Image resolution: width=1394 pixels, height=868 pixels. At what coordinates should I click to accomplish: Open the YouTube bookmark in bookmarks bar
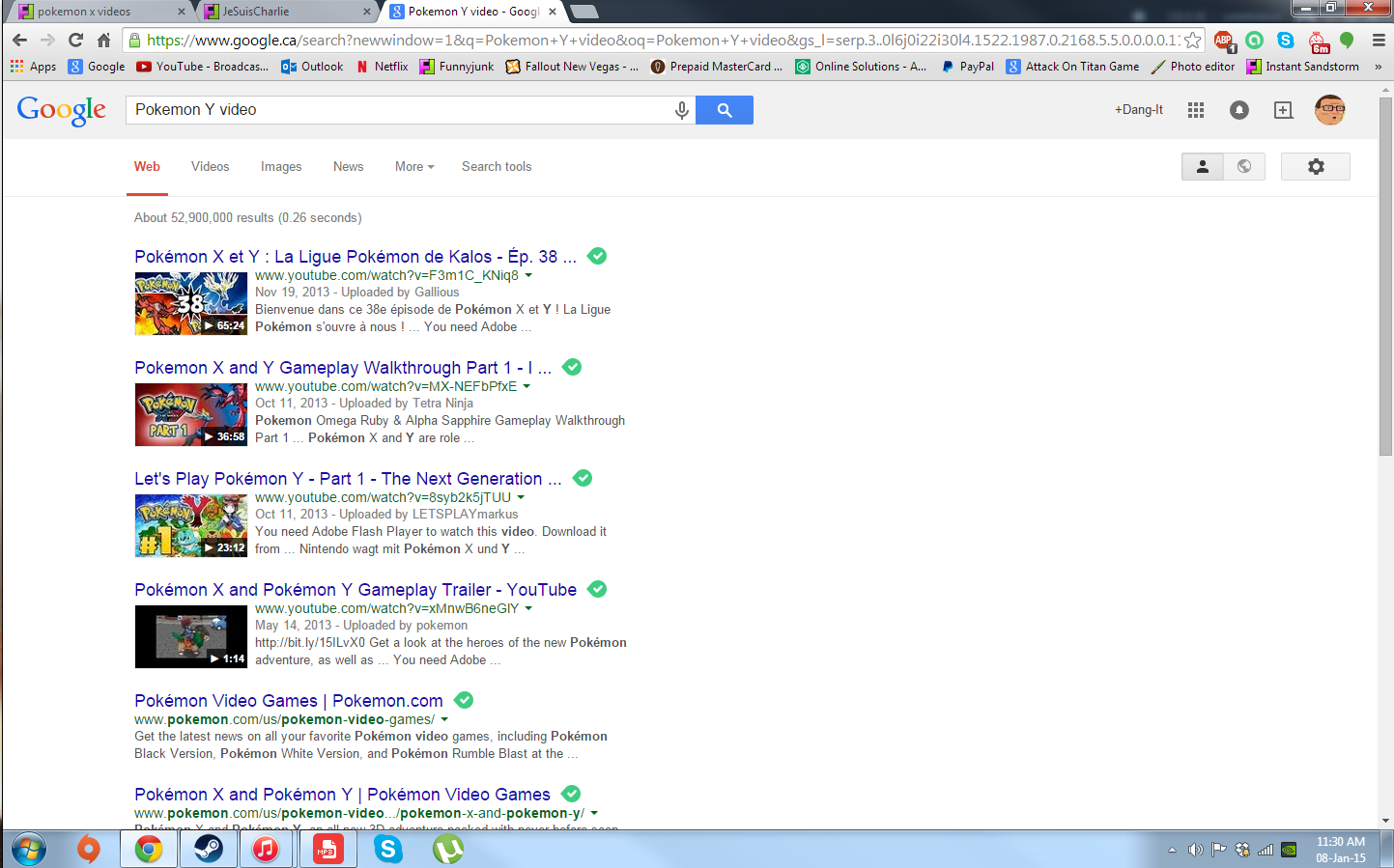(202, 67)
